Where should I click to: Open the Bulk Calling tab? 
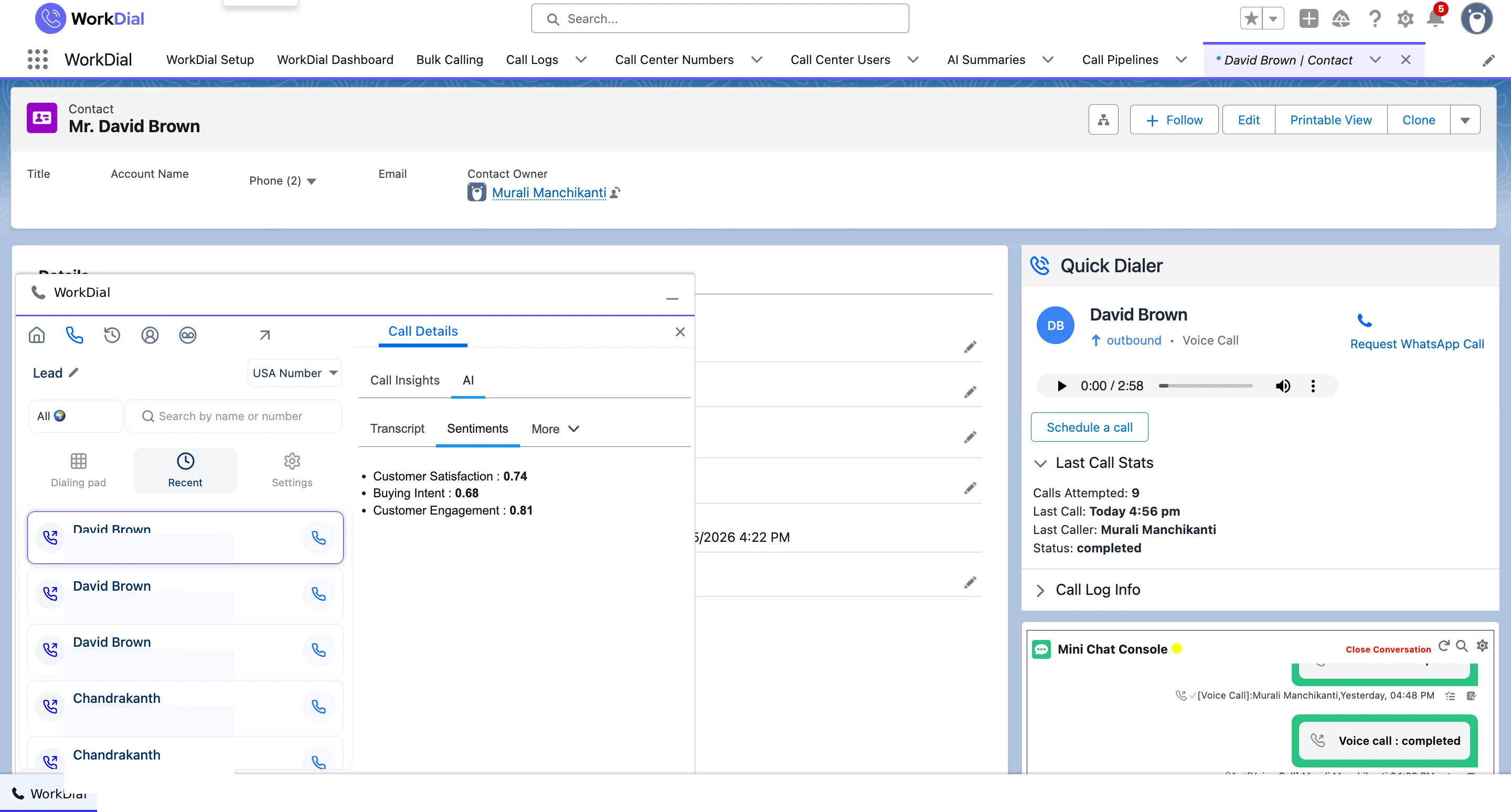click(x=449, y=60)
